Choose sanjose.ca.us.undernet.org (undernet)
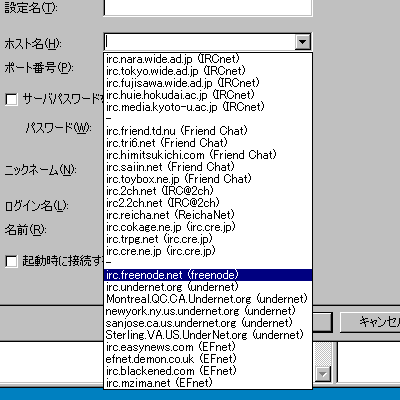 [x=208, y=323]
